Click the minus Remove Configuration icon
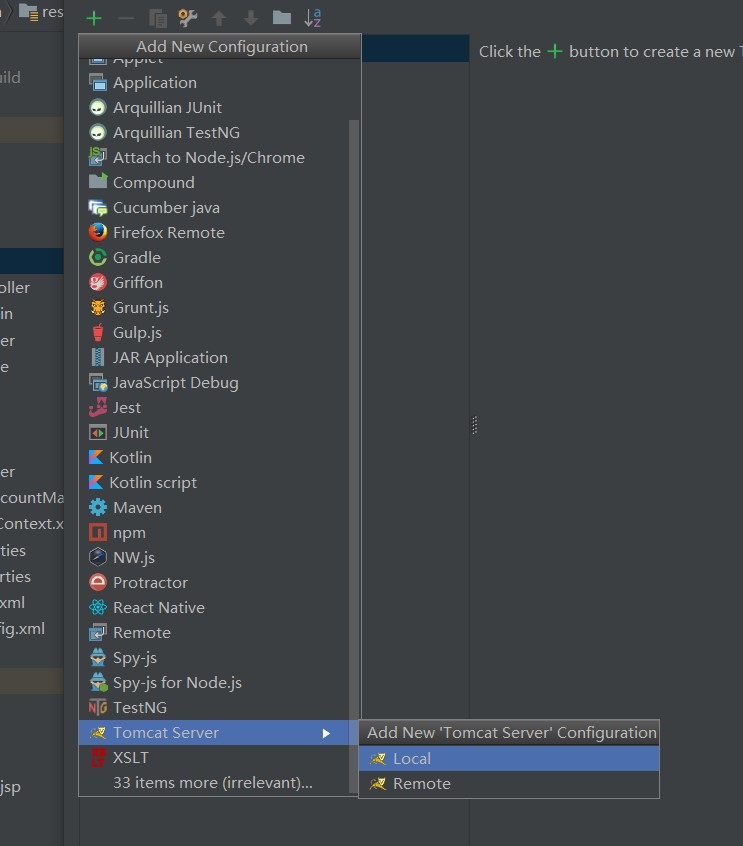The image size is (743, 846). coord(126,18)
